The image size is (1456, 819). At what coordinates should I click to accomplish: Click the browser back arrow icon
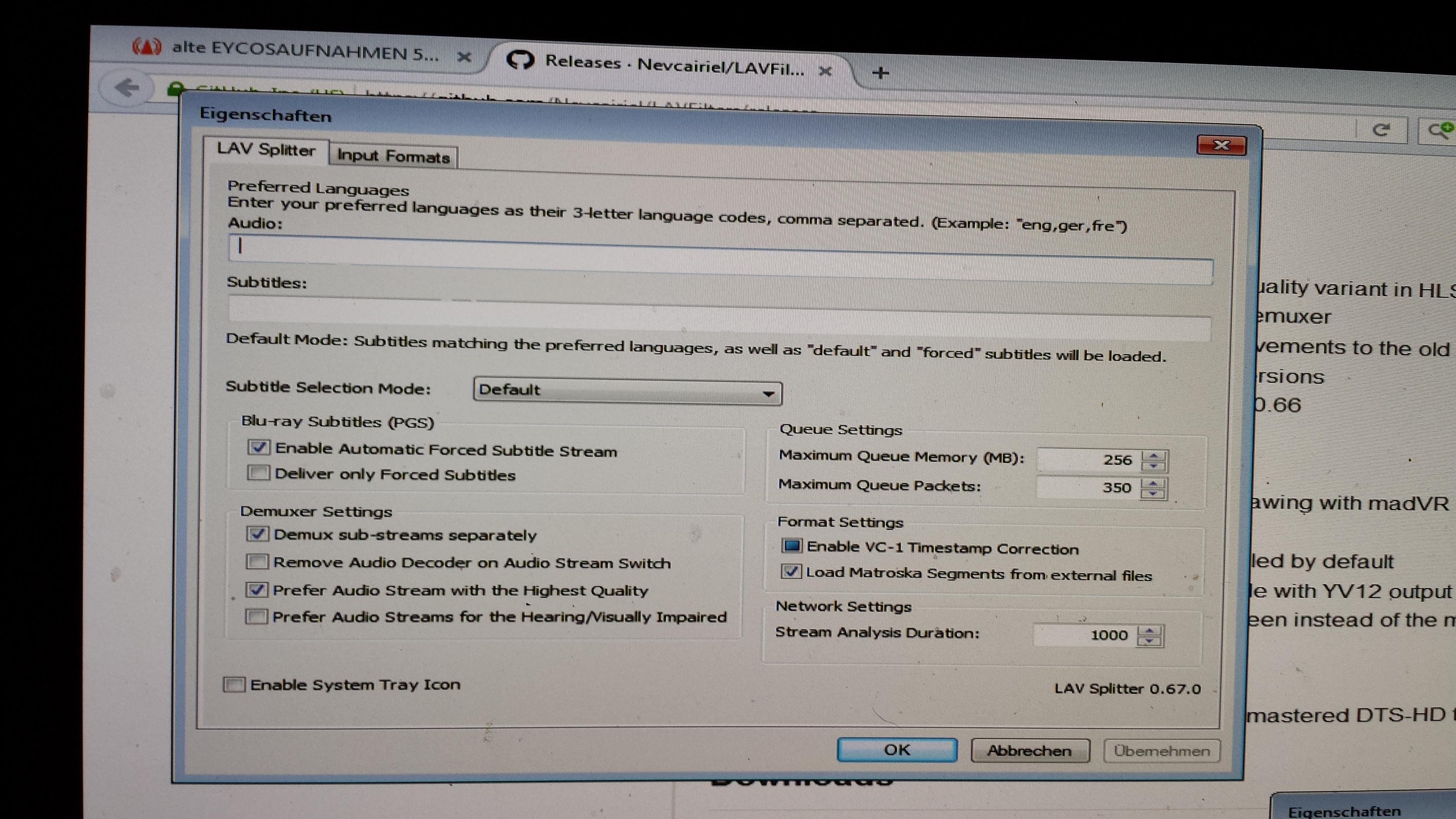(127, 88)
